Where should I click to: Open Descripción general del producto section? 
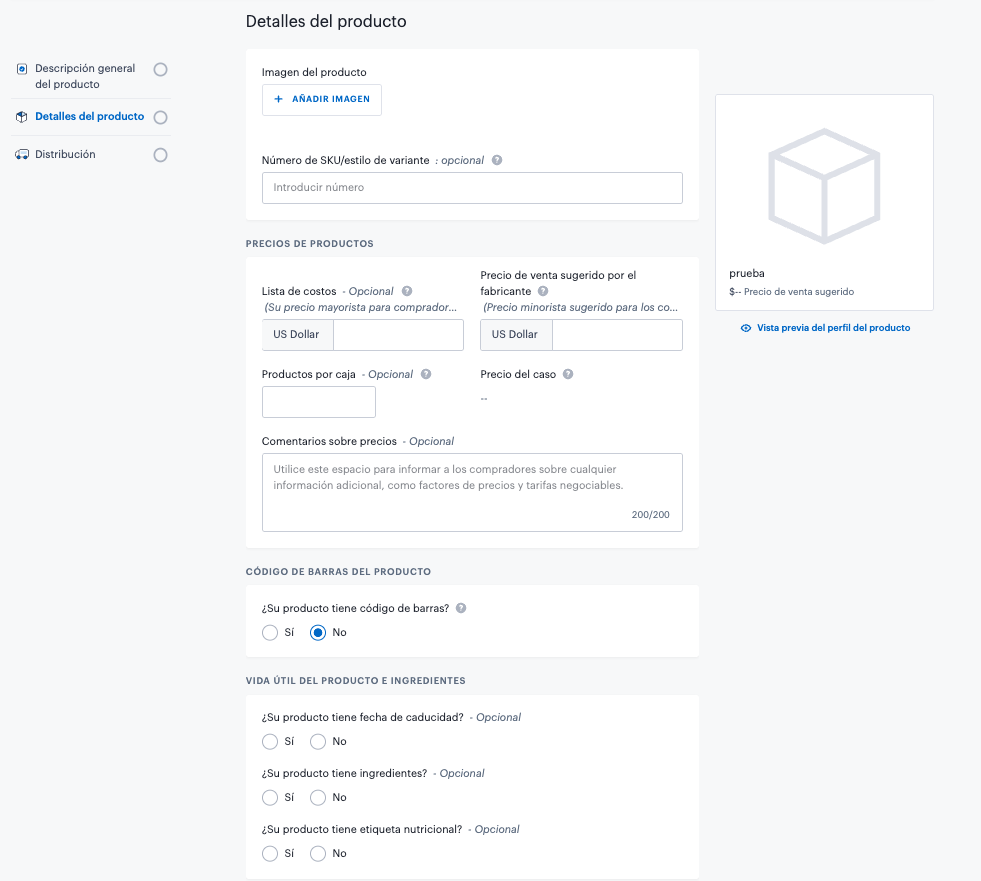84,76
